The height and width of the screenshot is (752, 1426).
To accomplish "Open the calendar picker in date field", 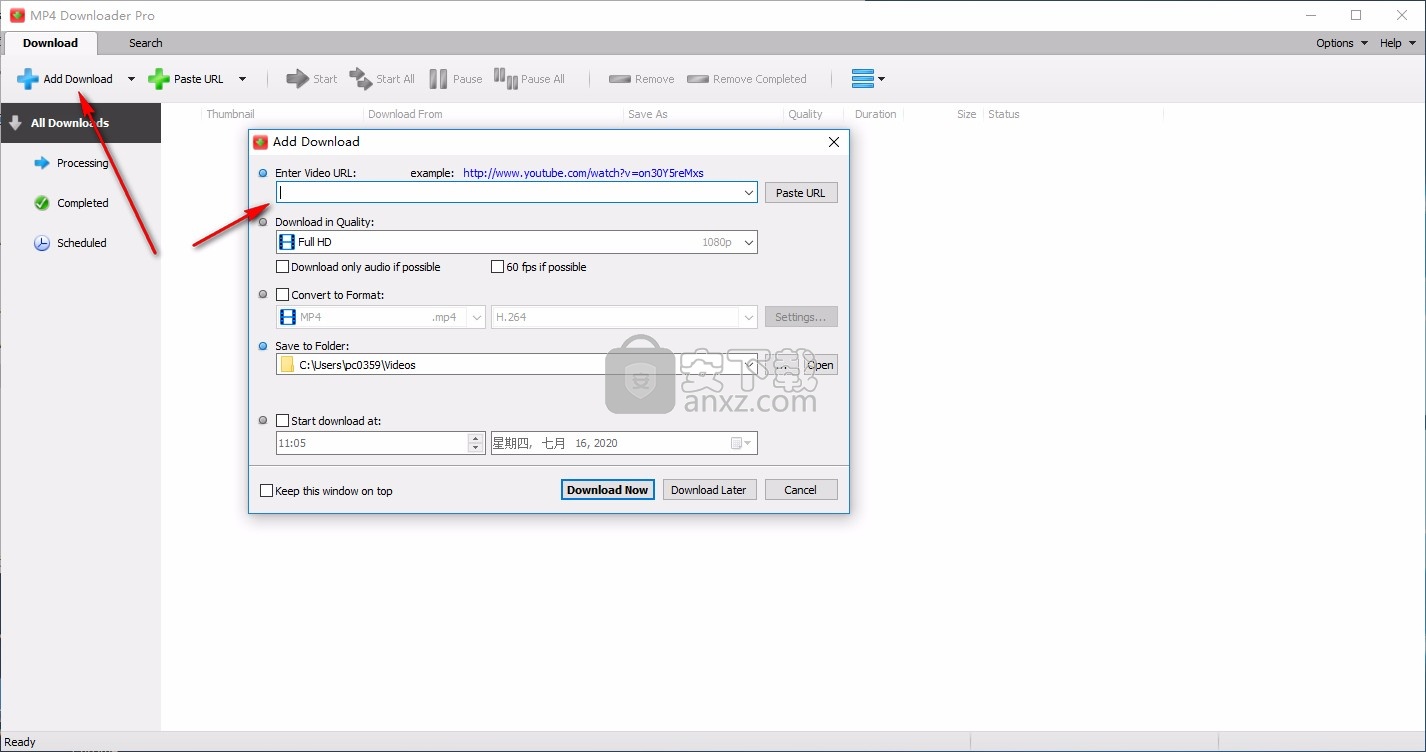I will coord(742,443).
